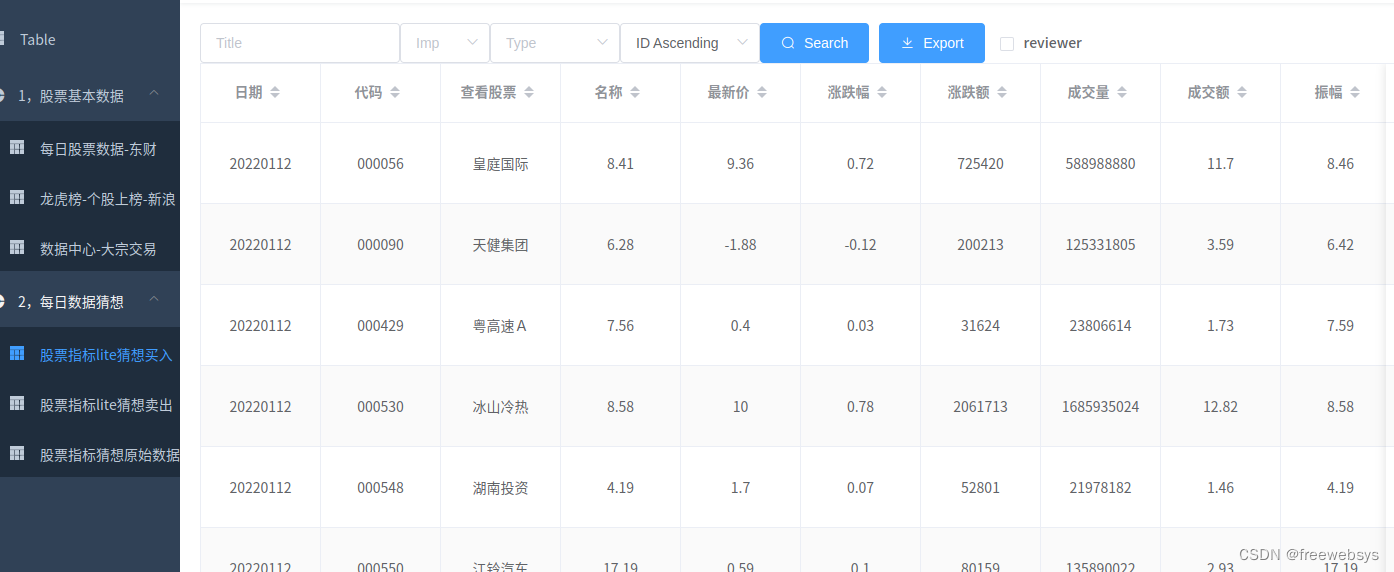Collapse the 1，股票基本数据 menu section
This screenshot has width=1394, height=572.
pos(90,96)
